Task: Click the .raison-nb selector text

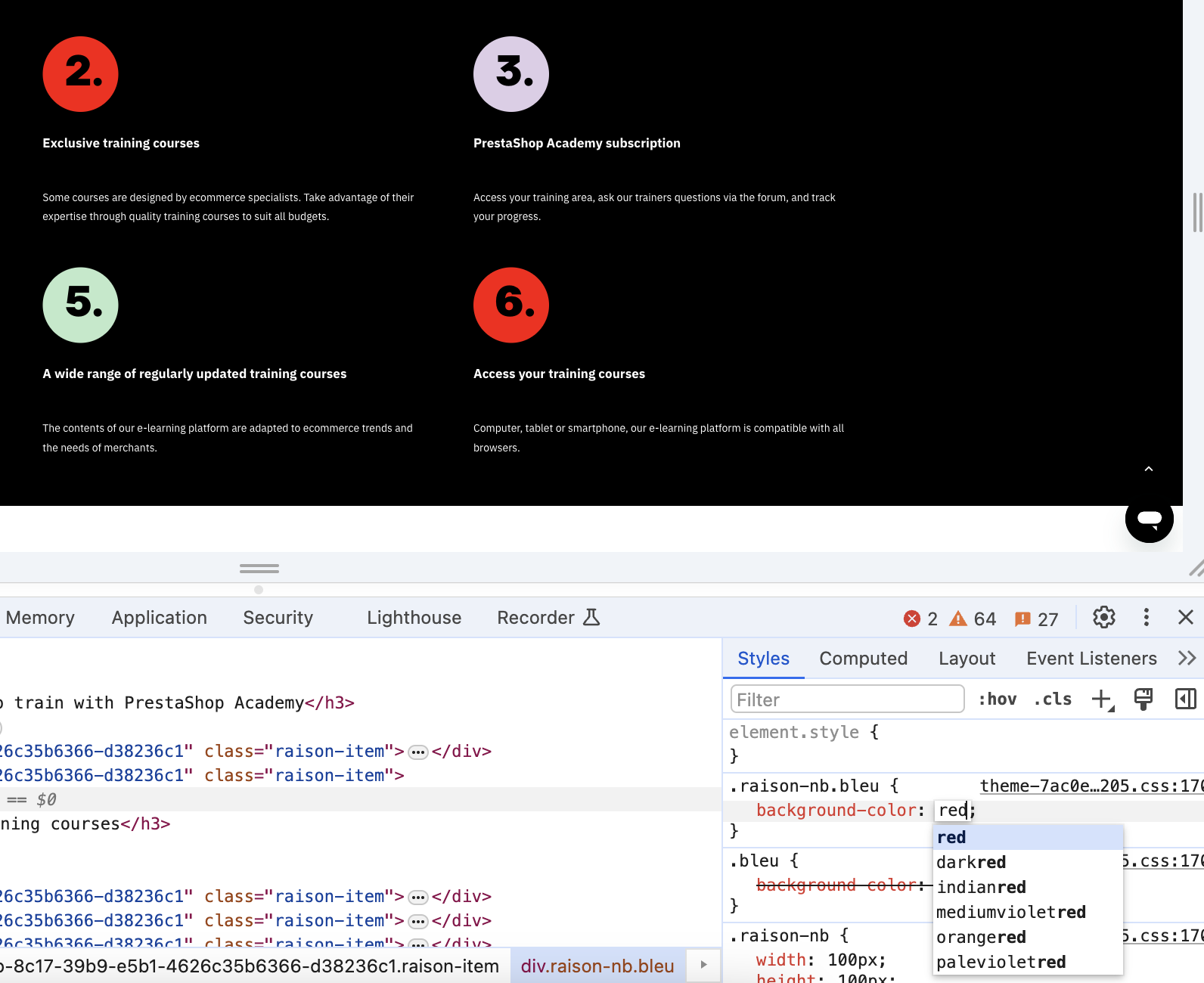Action: [x=784, y=935]
